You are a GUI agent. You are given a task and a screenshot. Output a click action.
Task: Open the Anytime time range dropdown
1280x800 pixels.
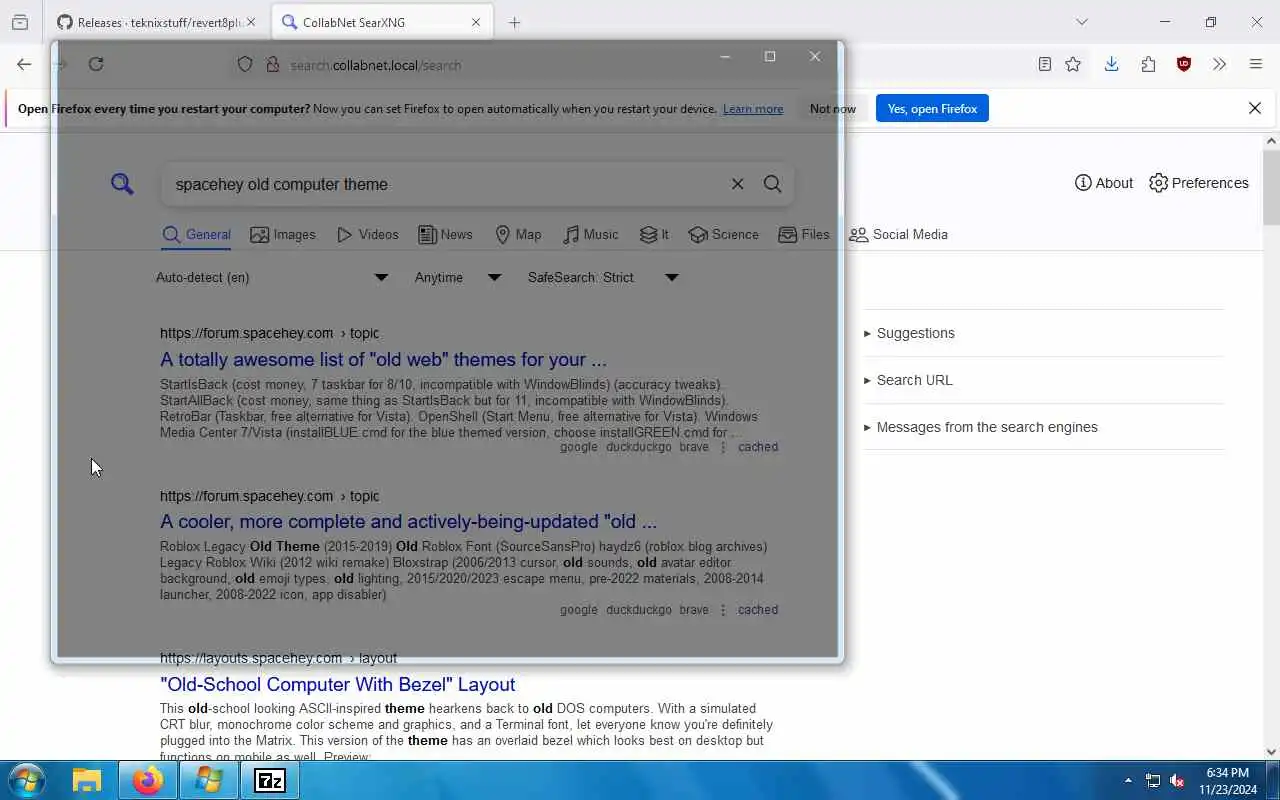458,278
